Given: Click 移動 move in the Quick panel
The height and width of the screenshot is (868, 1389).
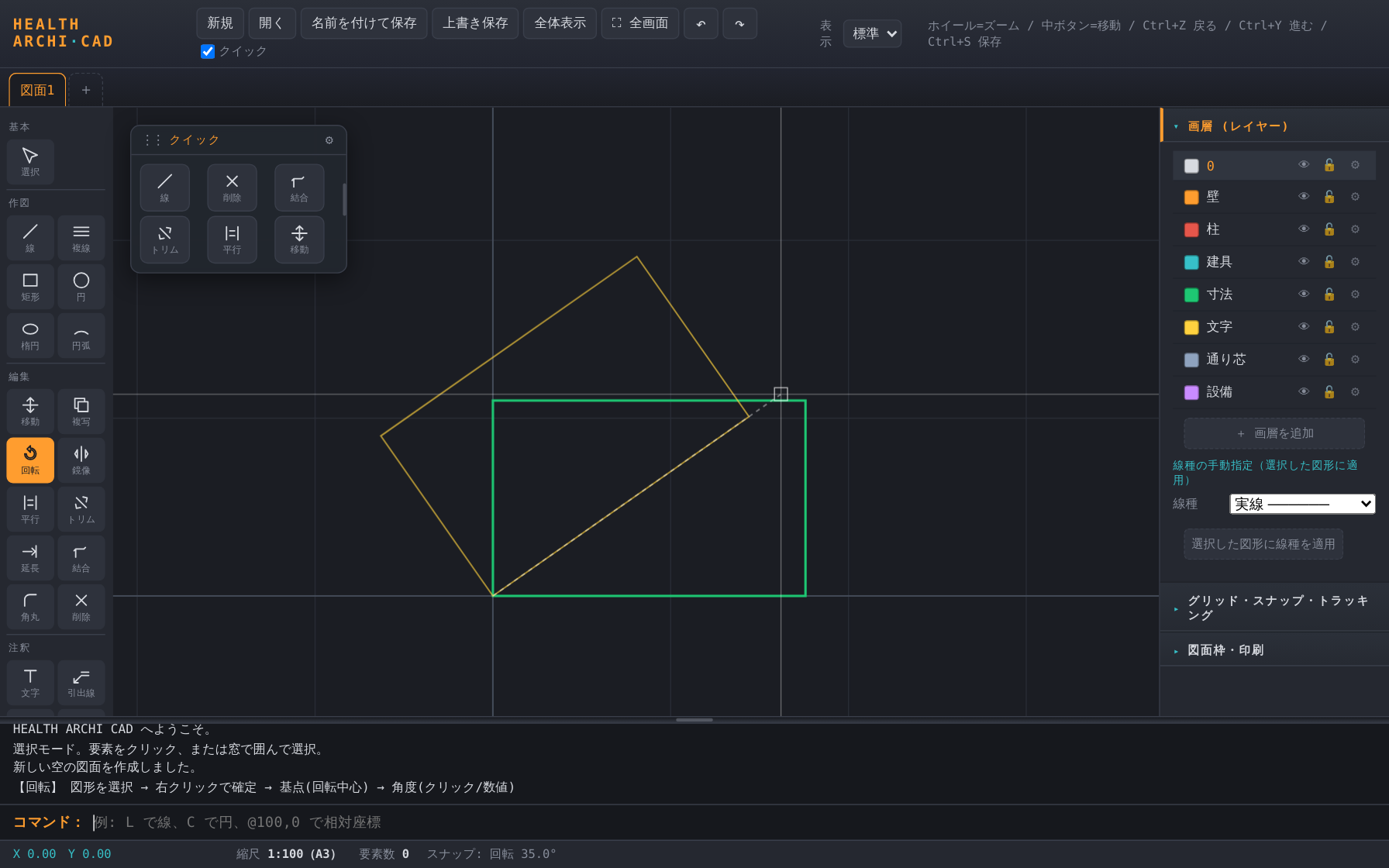Looking at the screenshot, I should click(x=299, y=239).
